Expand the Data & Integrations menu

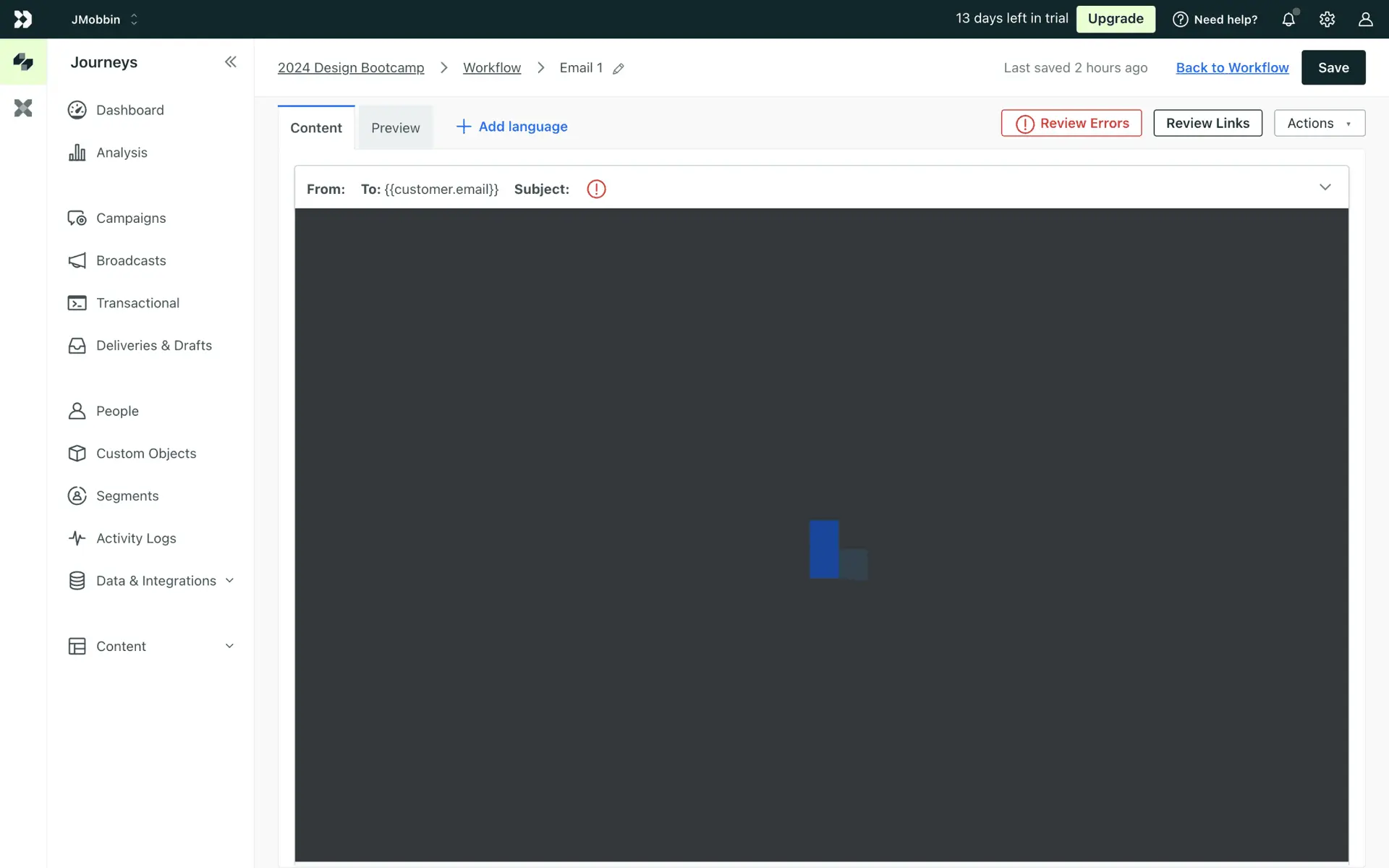pyautogui.click(x=156, y=581)
